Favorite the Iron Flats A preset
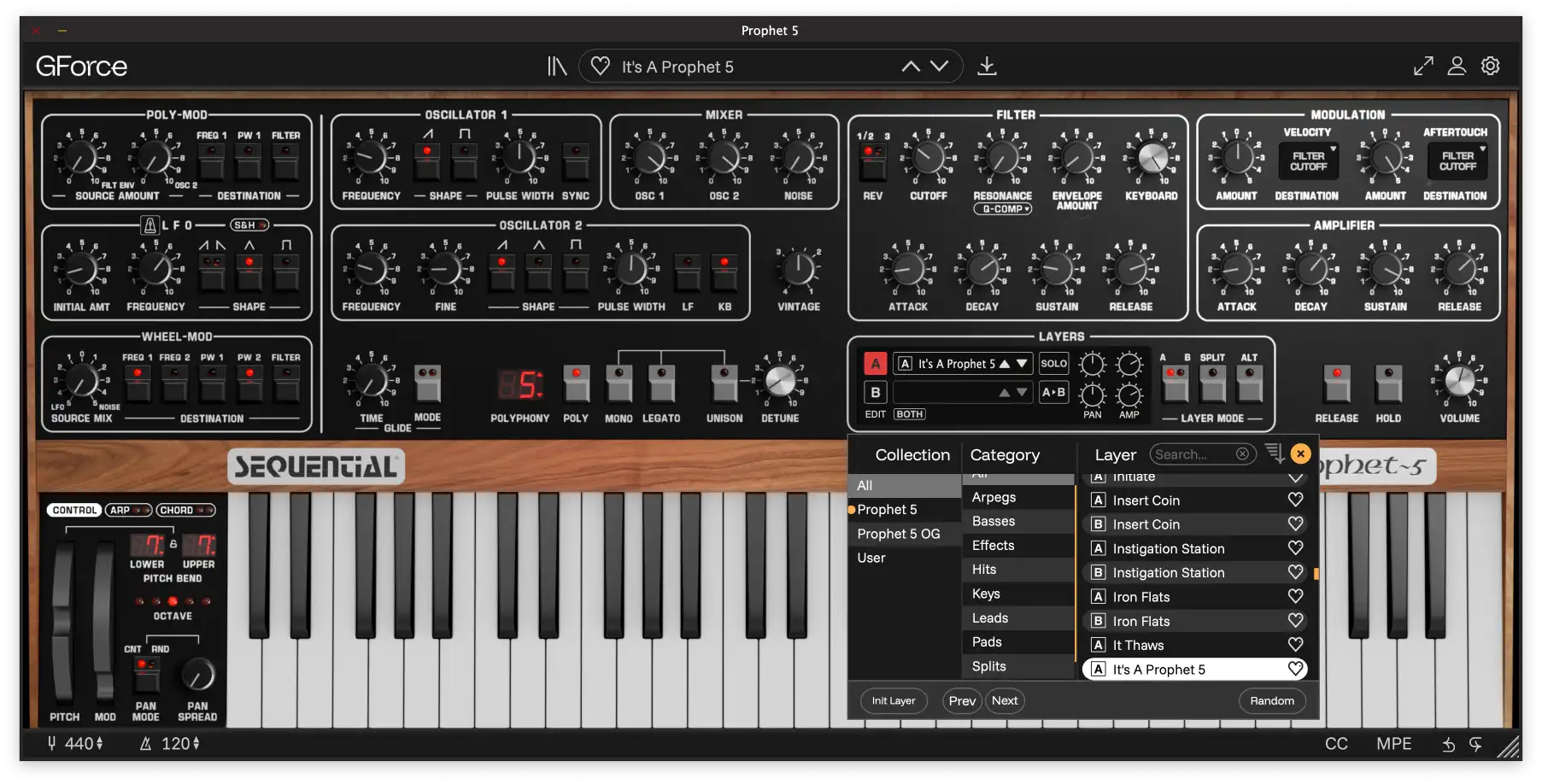The width and height of the screenshot is (1542, 784). coord(1296,596)
